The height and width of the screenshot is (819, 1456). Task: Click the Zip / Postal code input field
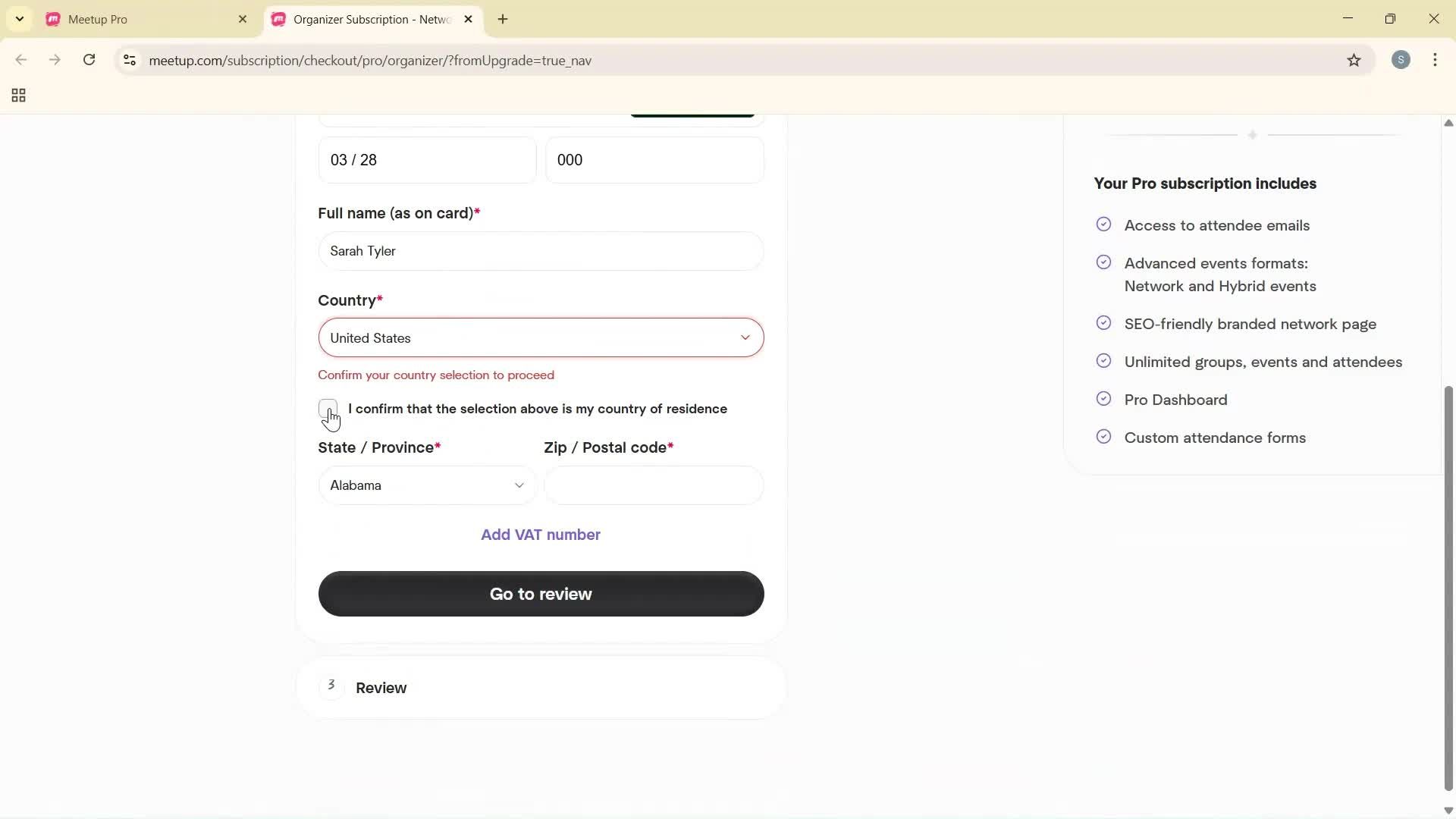click(654, 485)
